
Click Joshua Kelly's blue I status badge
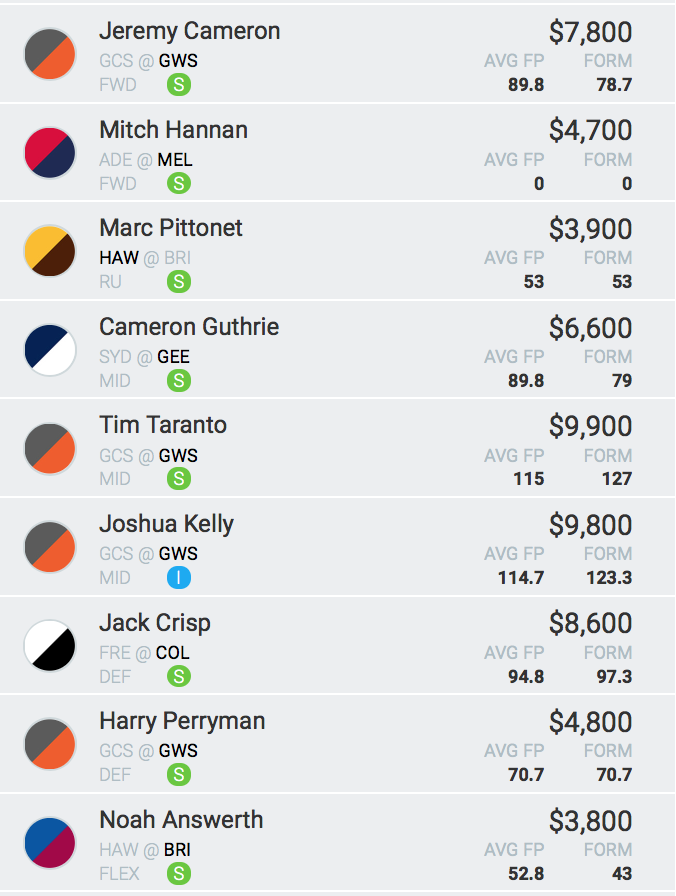pyautogui.click(x=179, y=578)
